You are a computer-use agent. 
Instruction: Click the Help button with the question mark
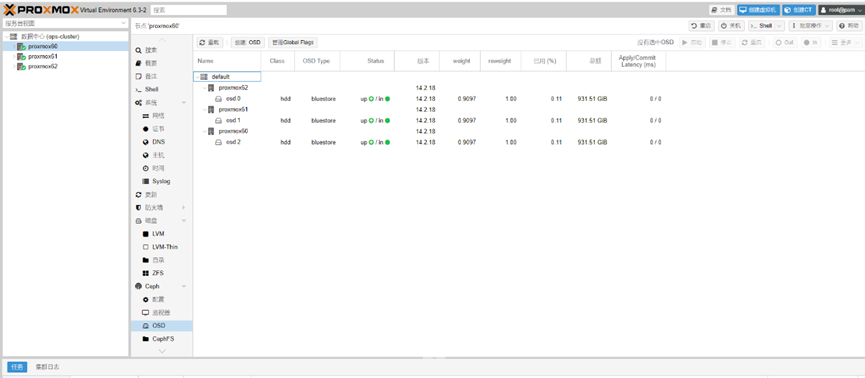tap(849, 26)
